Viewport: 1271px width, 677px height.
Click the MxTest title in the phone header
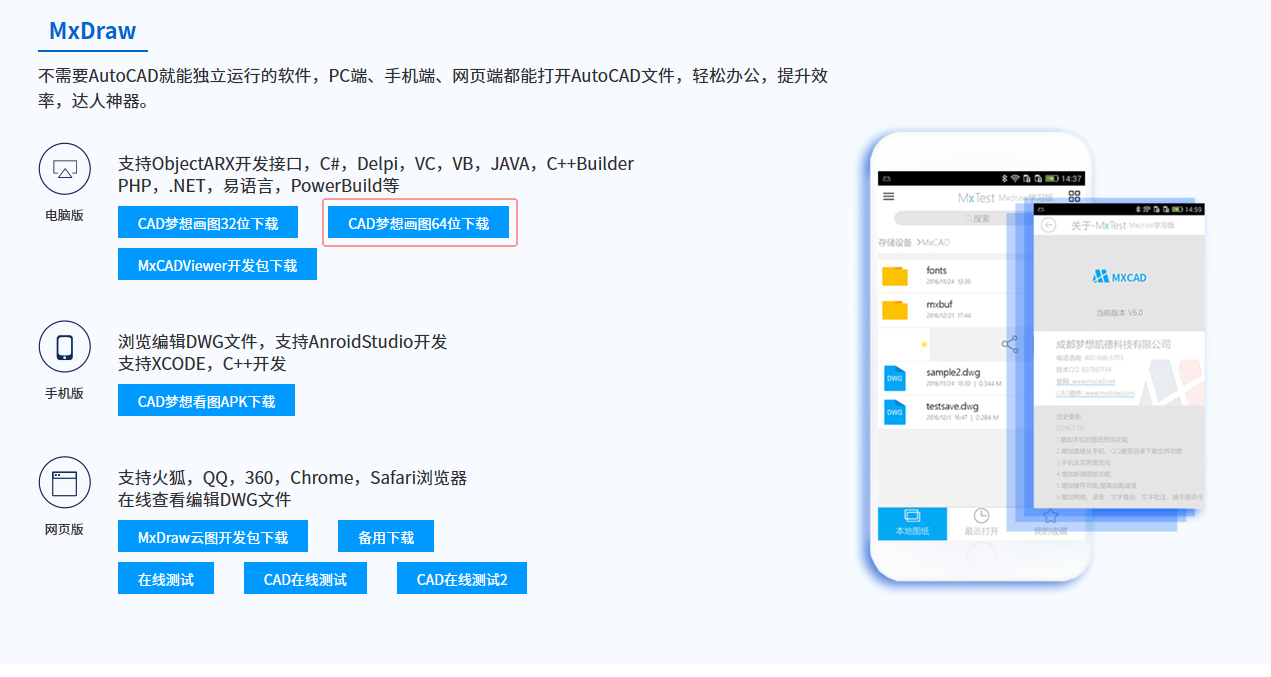(976, 198)
